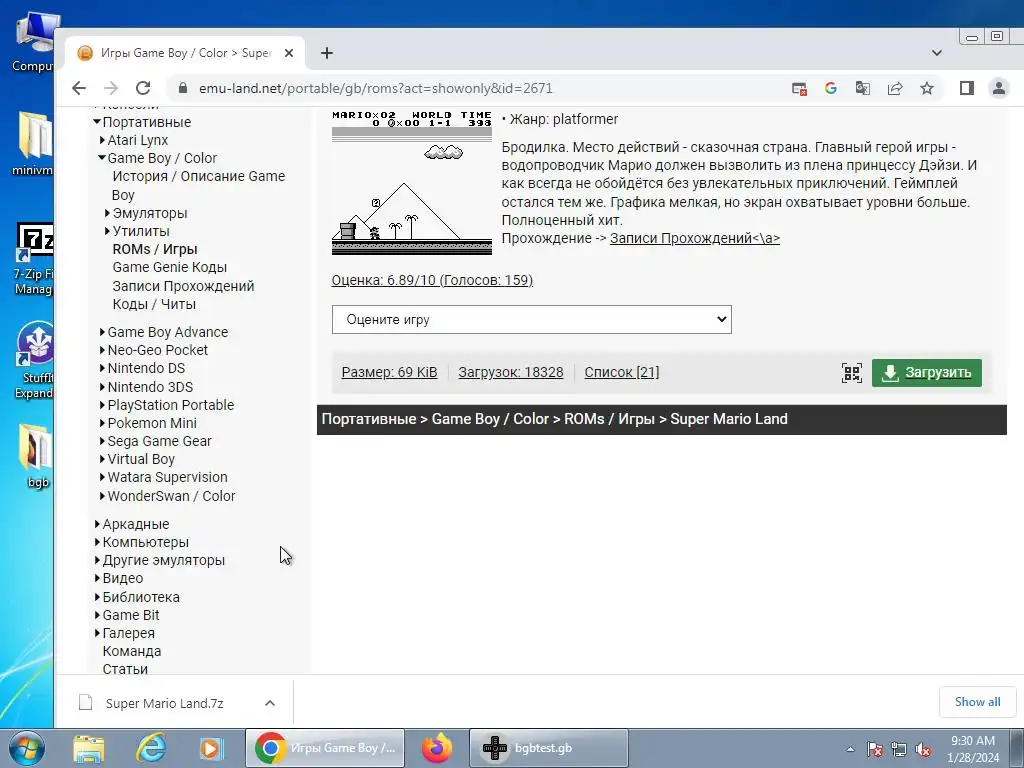
Task: Click Show all downloads button
Action: (977, 702)
